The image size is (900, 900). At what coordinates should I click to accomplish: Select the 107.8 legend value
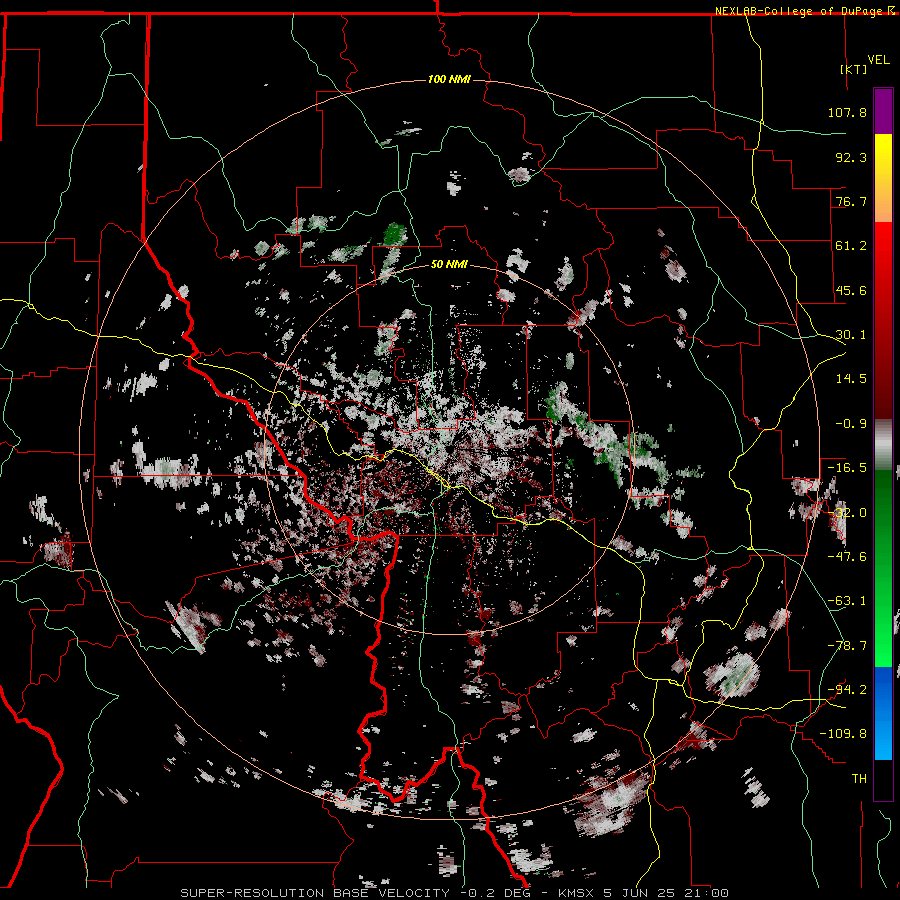[847, 112]
